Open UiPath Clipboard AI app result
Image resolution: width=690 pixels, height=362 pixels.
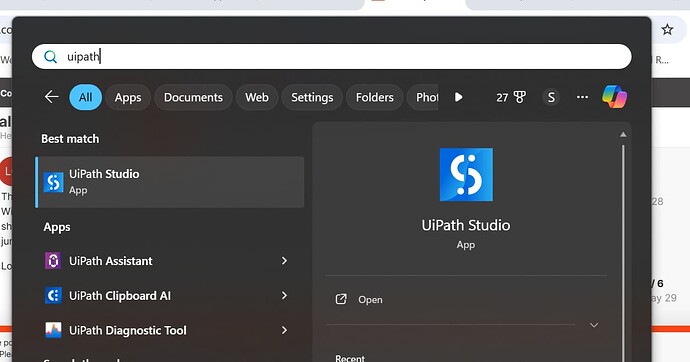pyautogui.click(x=169, y=296)
